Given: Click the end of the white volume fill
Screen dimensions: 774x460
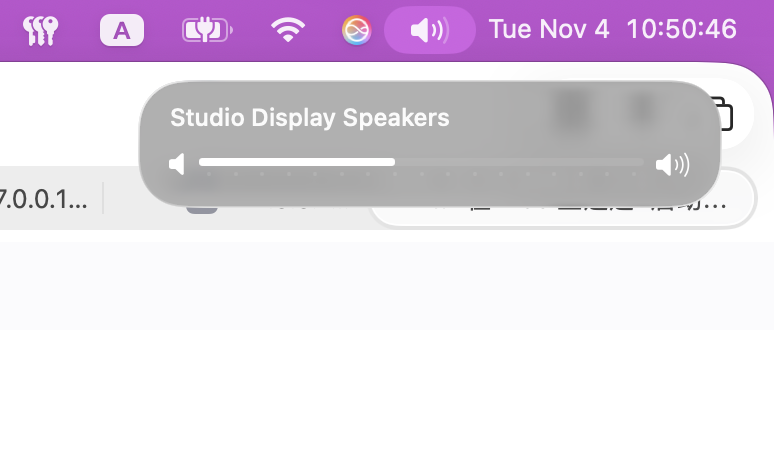Looking at the screenshot, I should pyautogui.click(x=393, y=162).
